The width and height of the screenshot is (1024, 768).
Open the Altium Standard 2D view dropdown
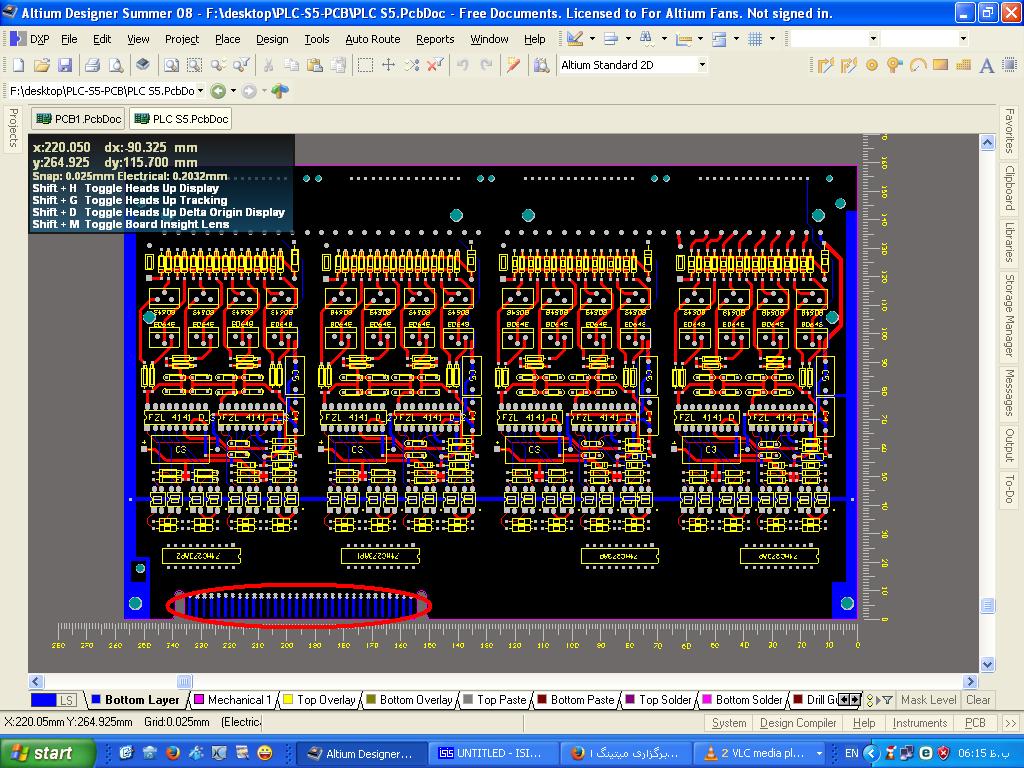[702, 65]
